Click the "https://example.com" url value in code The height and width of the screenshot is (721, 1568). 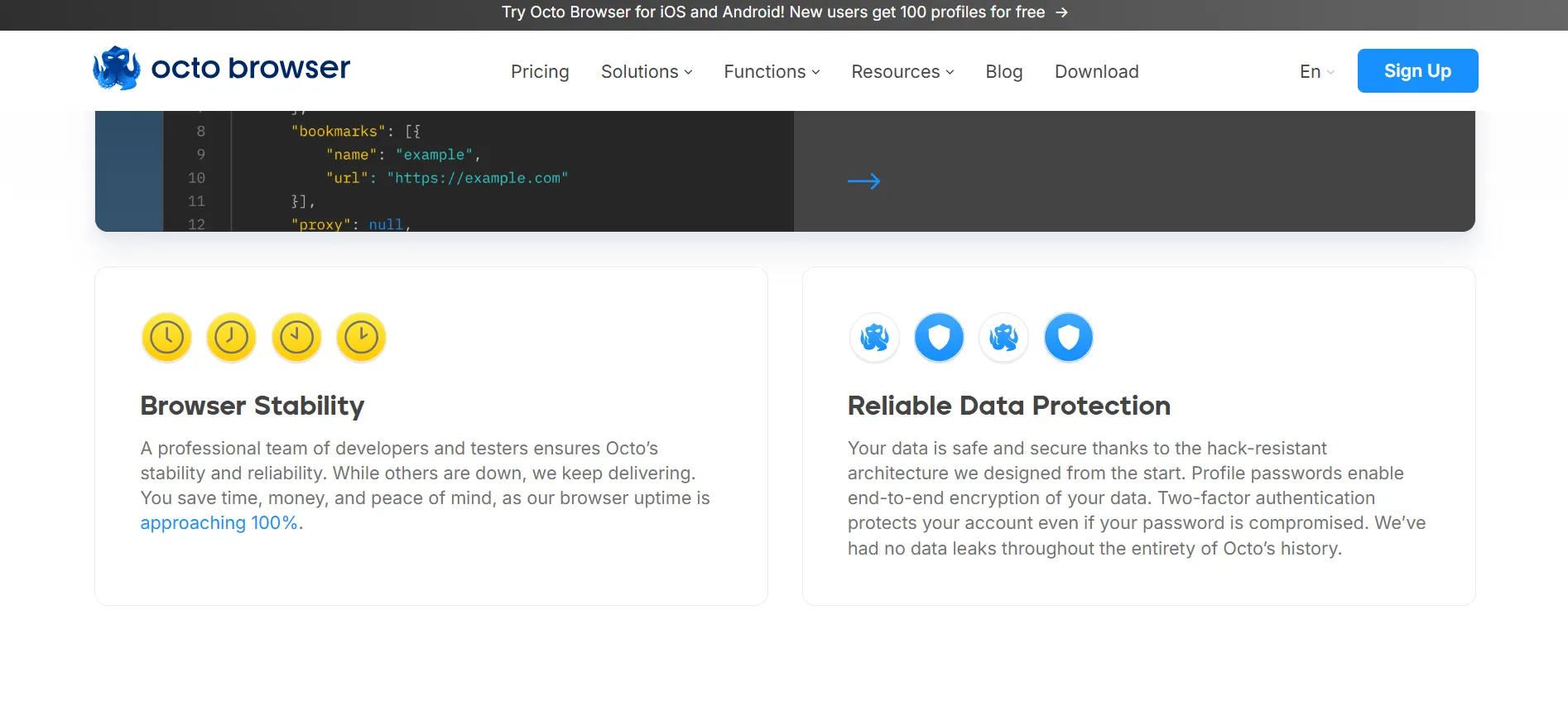pos(478,178)
